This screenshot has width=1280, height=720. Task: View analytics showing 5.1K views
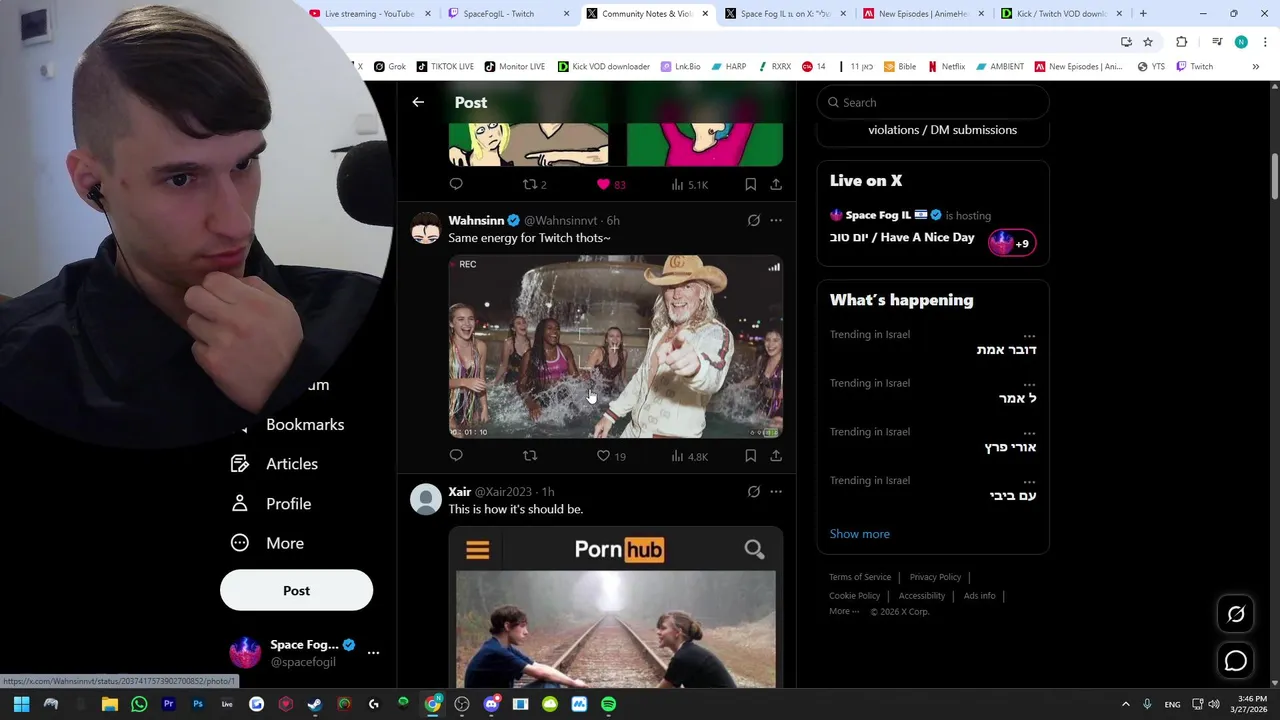[689, 185]
